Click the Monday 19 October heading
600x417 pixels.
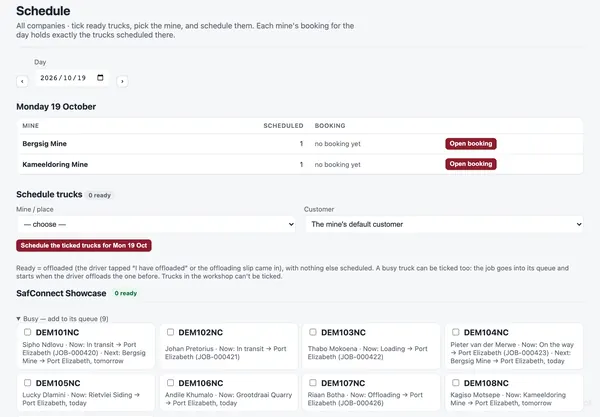click(56, 107)
